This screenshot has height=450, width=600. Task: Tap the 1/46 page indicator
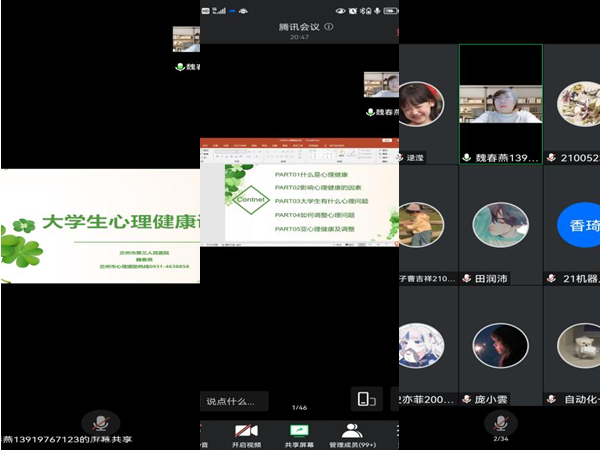(x=299, y=408)
